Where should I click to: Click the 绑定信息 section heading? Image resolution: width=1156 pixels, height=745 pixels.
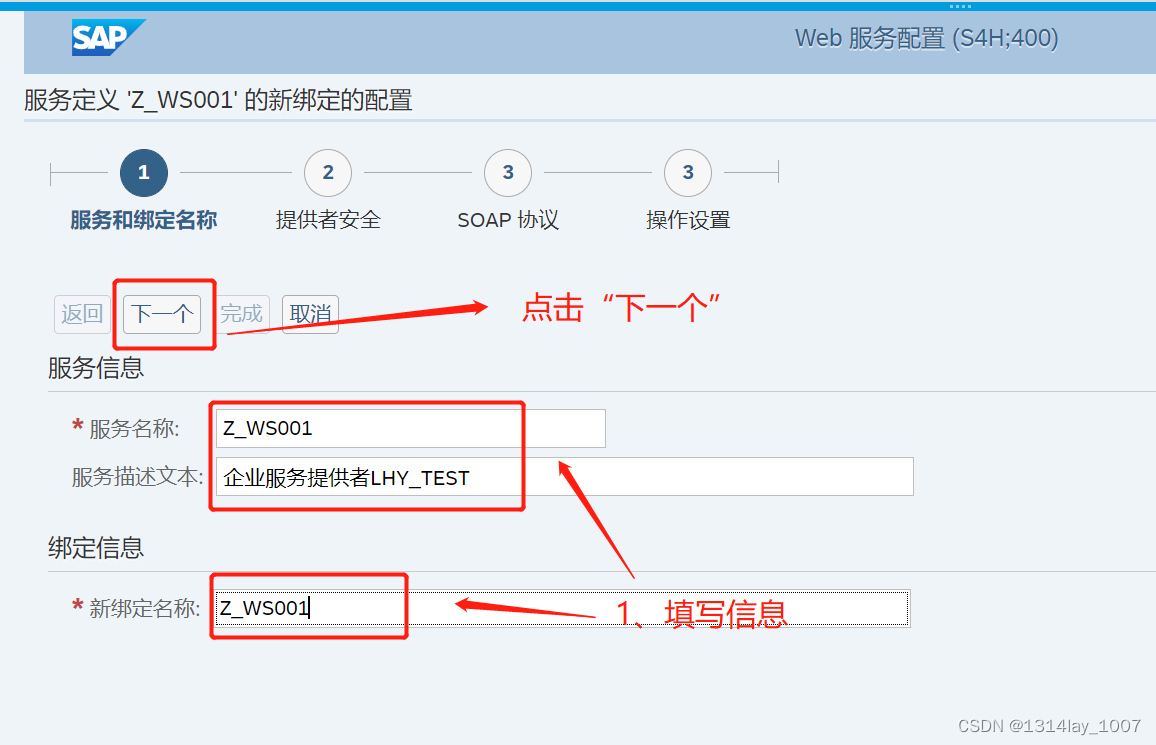(96, 548)
